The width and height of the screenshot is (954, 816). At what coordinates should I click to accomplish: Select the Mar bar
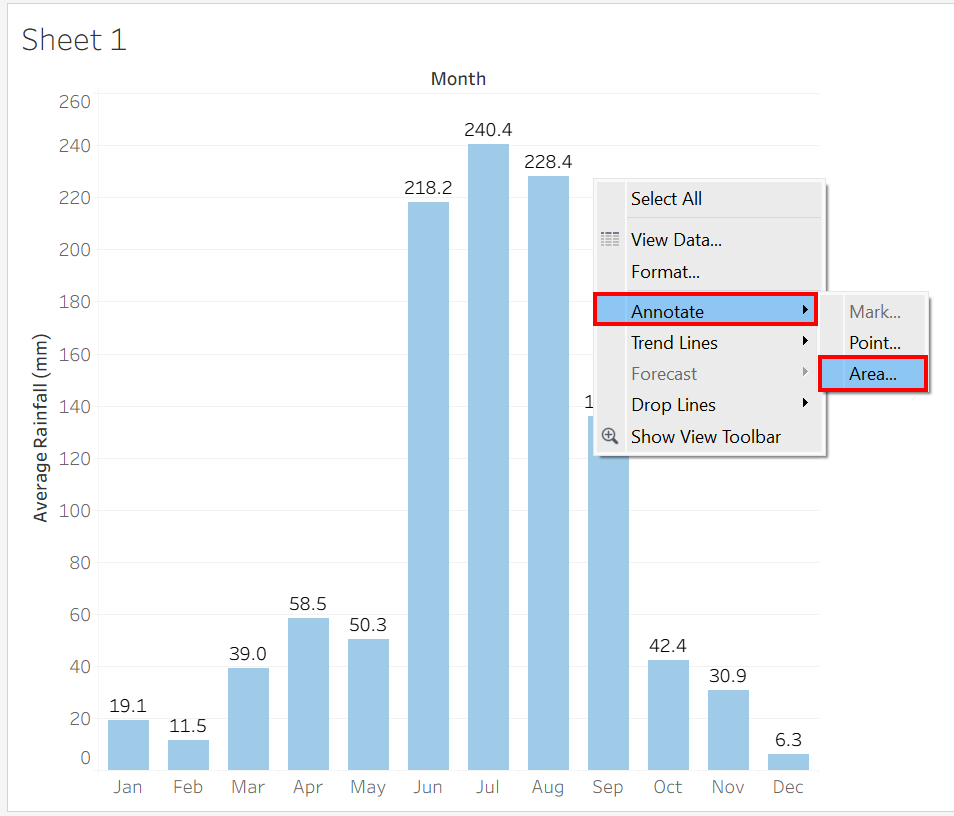click(x=248, y=719)
